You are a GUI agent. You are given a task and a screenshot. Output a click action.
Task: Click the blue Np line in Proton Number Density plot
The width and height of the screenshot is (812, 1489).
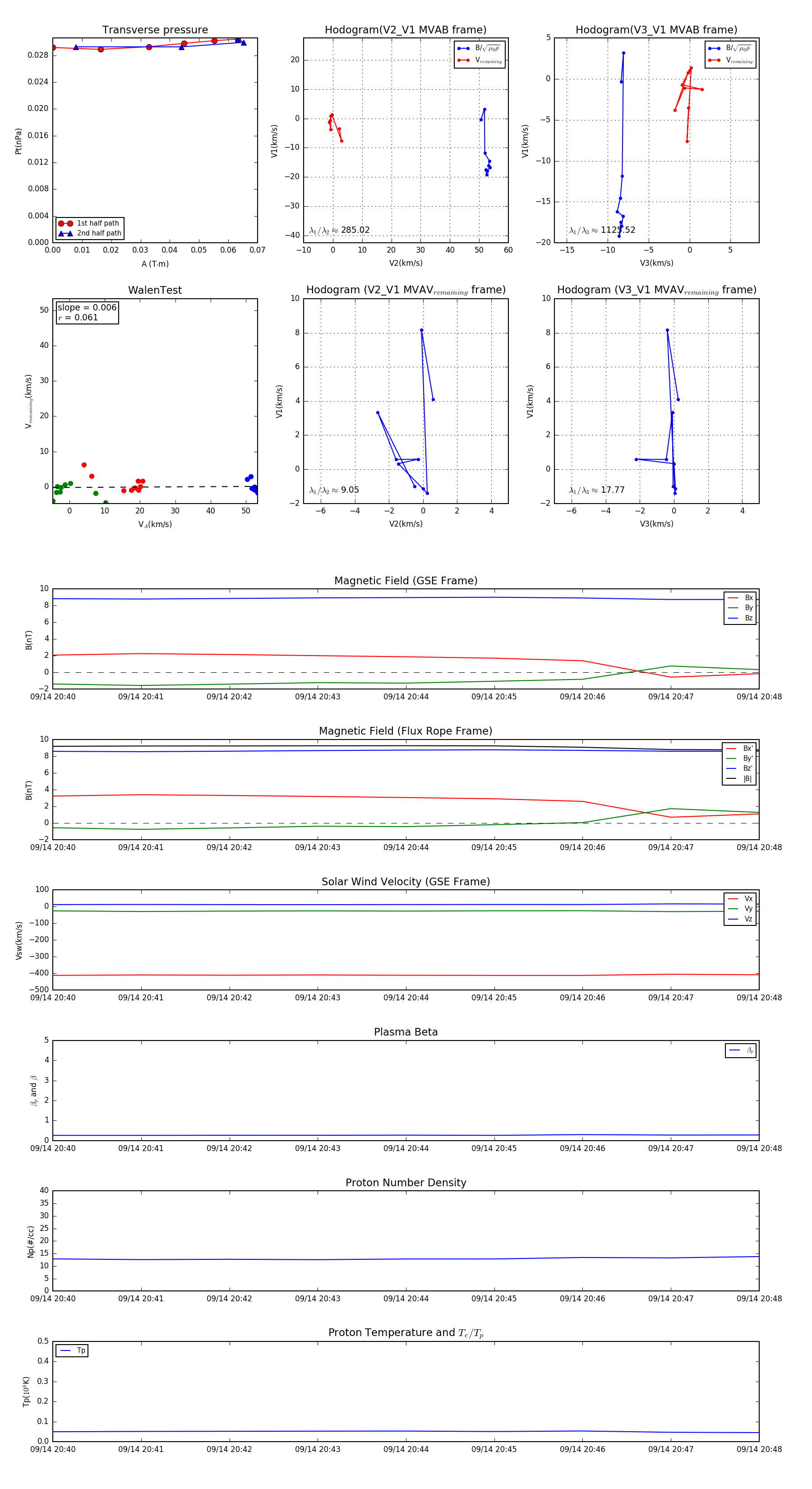pos(406,1259)
